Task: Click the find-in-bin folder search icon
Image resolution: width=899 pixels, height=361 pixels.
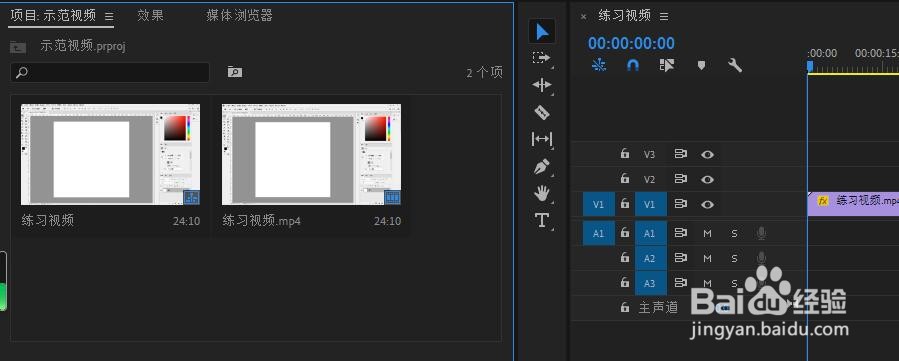Action: (234, 72)
